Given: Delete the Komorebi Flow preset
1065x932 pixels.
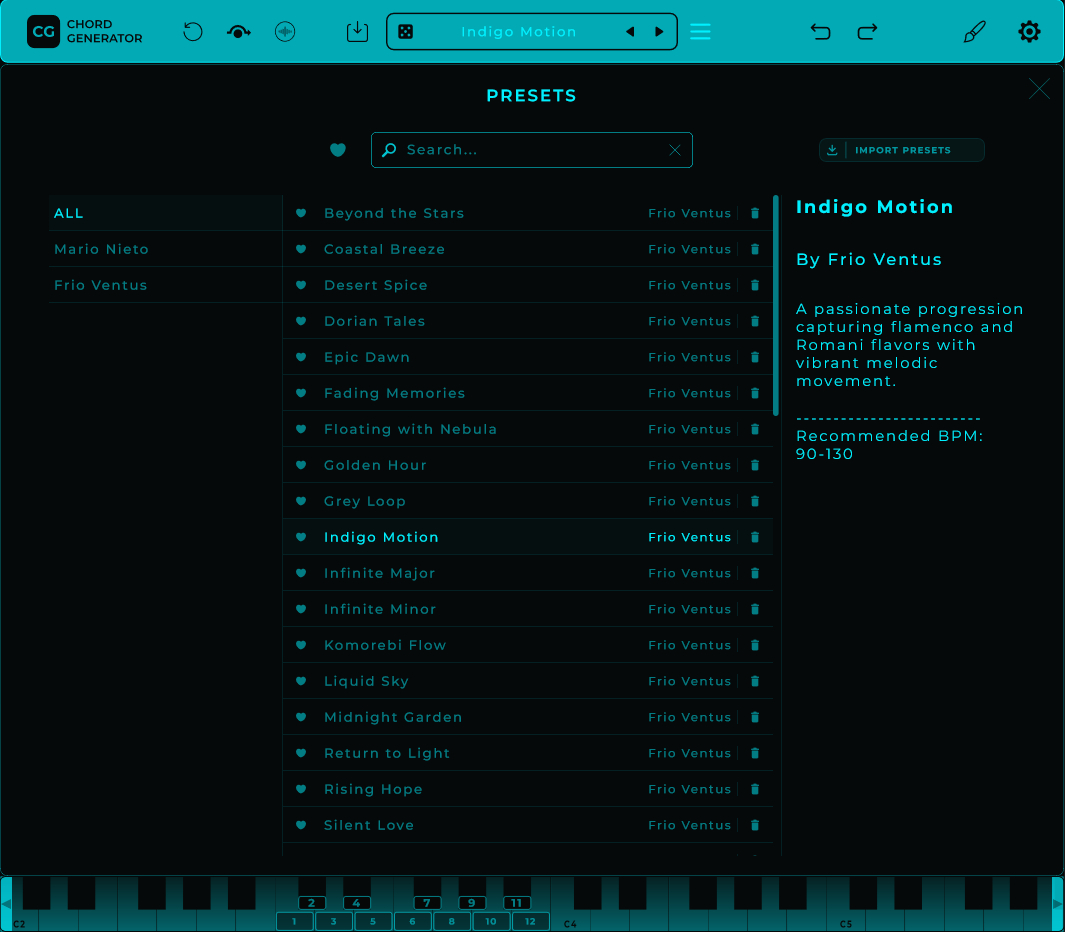Looking at the screenshot, I should 755,645.
